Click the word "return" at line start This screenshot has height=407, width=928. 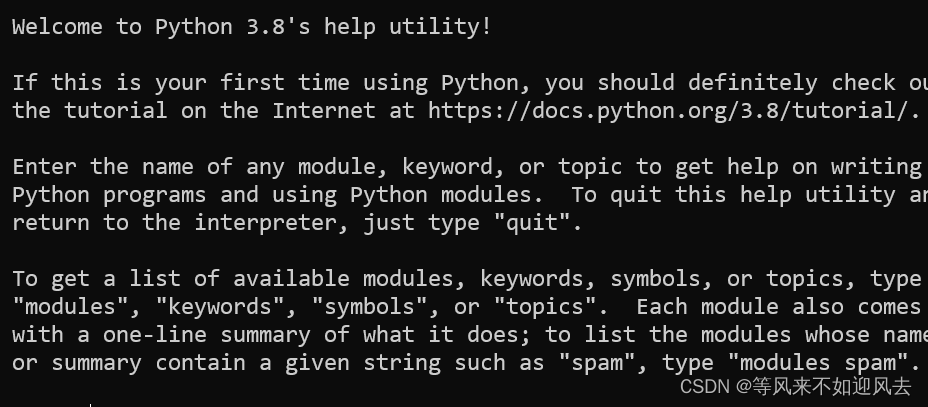tap(51, 223)
